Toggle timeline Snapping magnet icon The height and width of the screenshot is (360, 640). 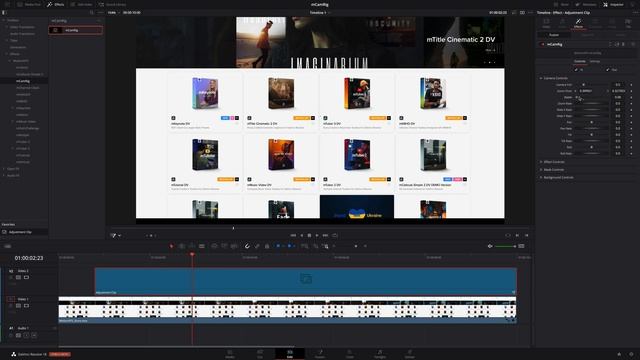point(247,246)
